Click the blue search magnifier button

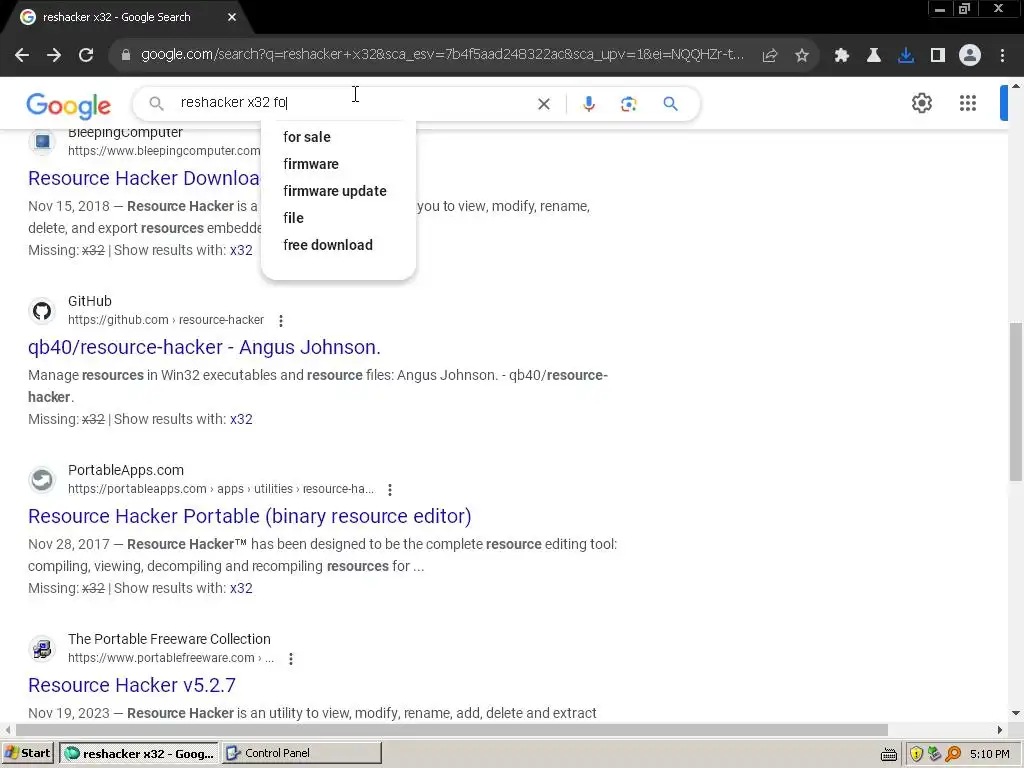tap(670, 104)
